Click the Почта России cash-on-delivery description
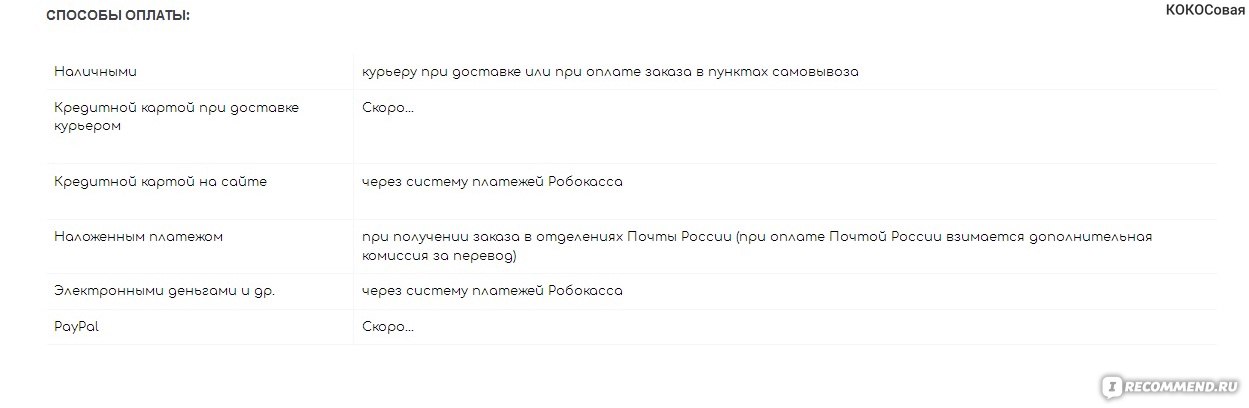1249x408 pixels. coord(757,246)
